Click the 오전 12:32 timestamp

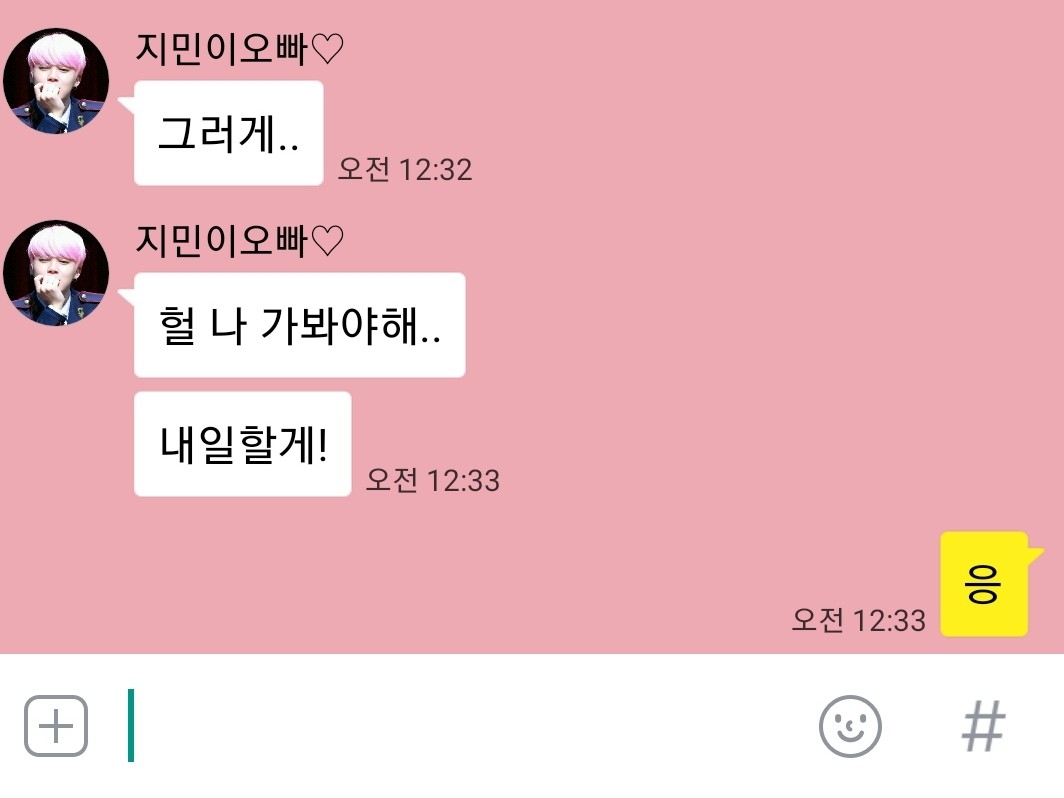coord(405,169)
